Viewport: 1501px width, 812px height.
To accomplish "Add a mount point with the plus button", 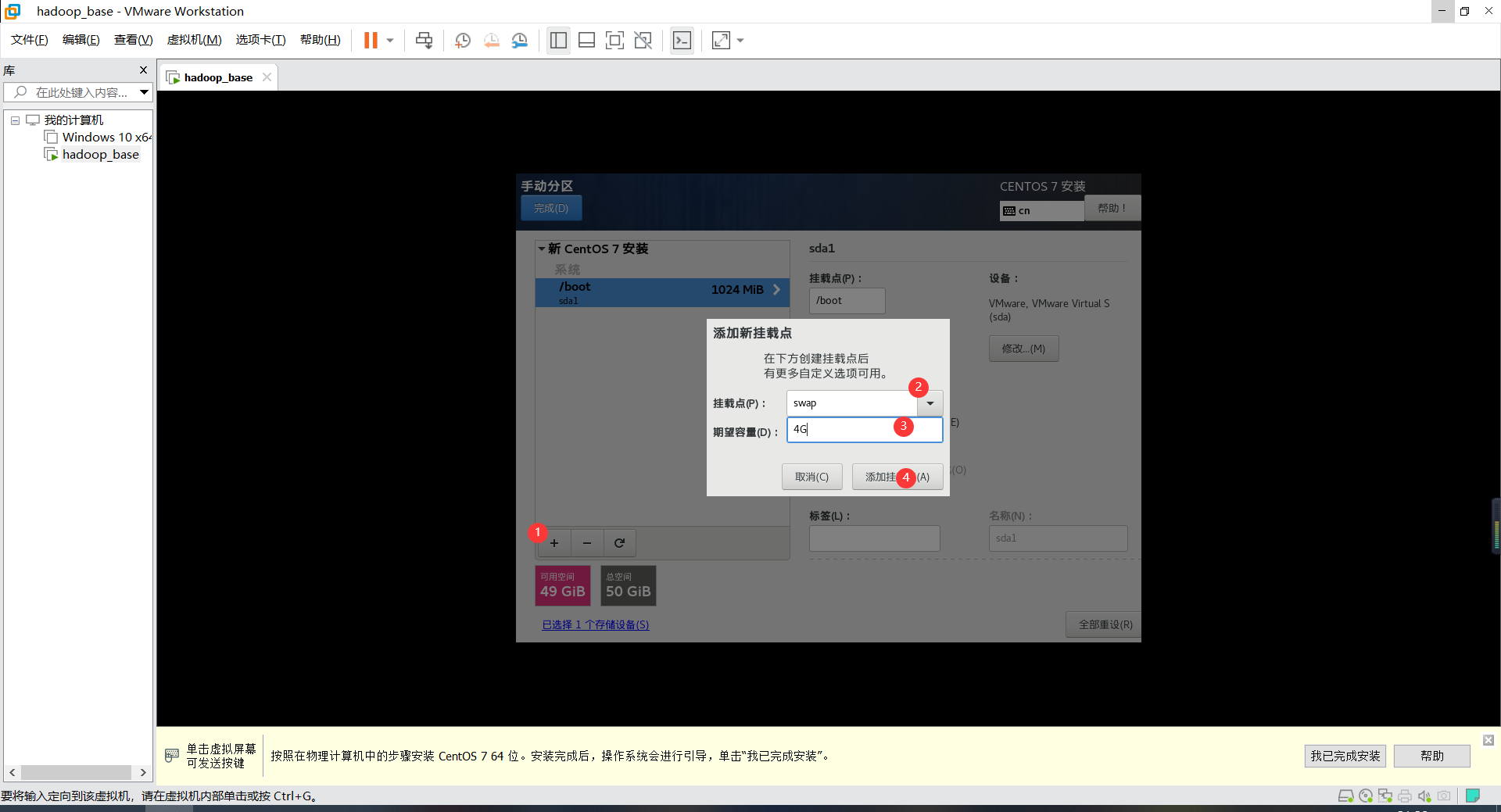I will 554,543.
